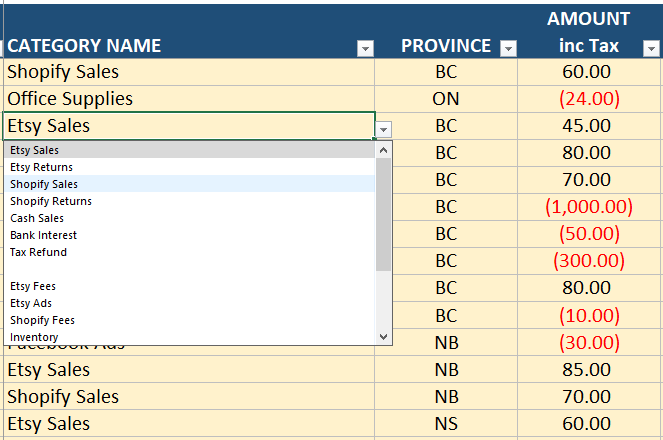Open the CATEGORY NAME column filter dropdown

[x=365, y=48]
